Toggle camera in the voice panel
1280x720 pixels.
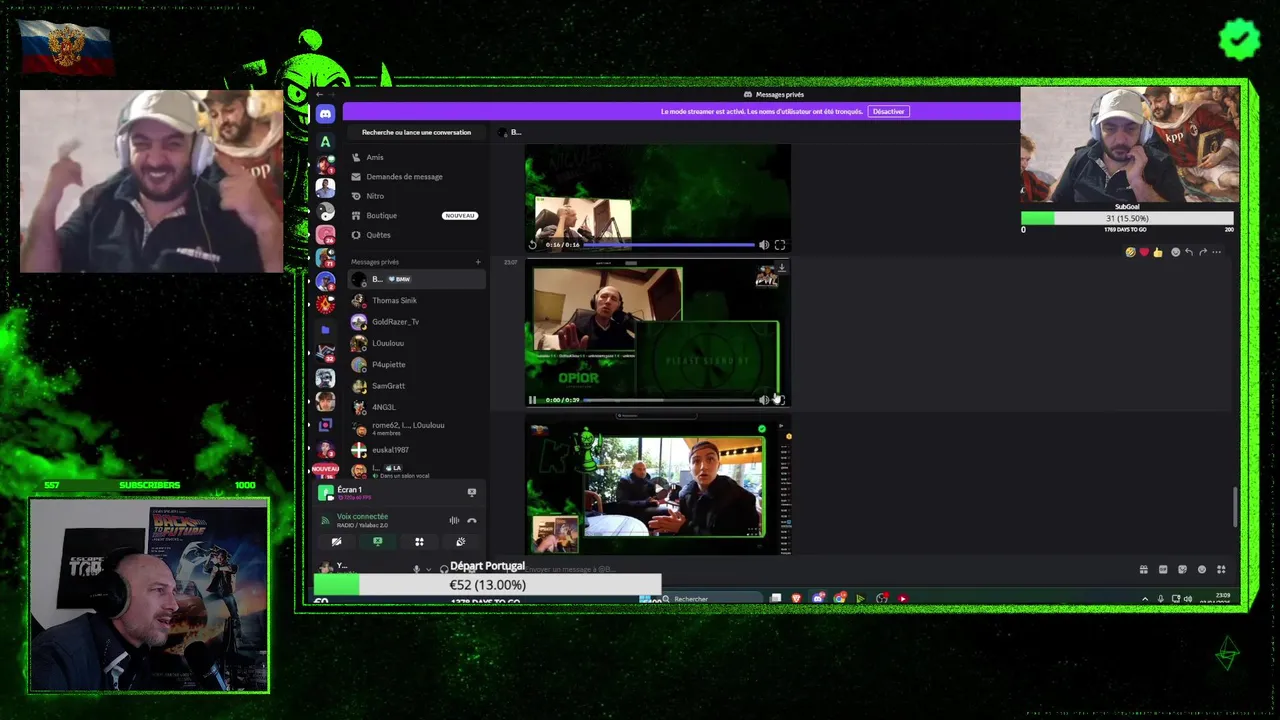(x=336, y=541)
